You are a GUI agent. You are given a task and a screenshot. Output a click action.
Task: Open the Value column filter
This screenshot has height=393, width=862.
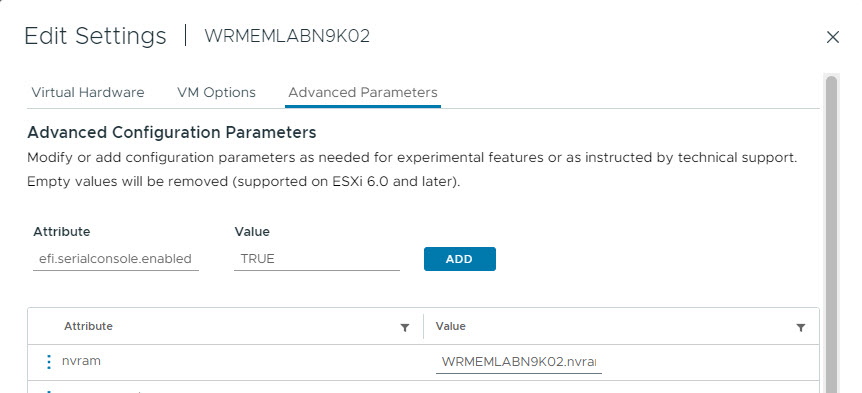coord(801,328)
